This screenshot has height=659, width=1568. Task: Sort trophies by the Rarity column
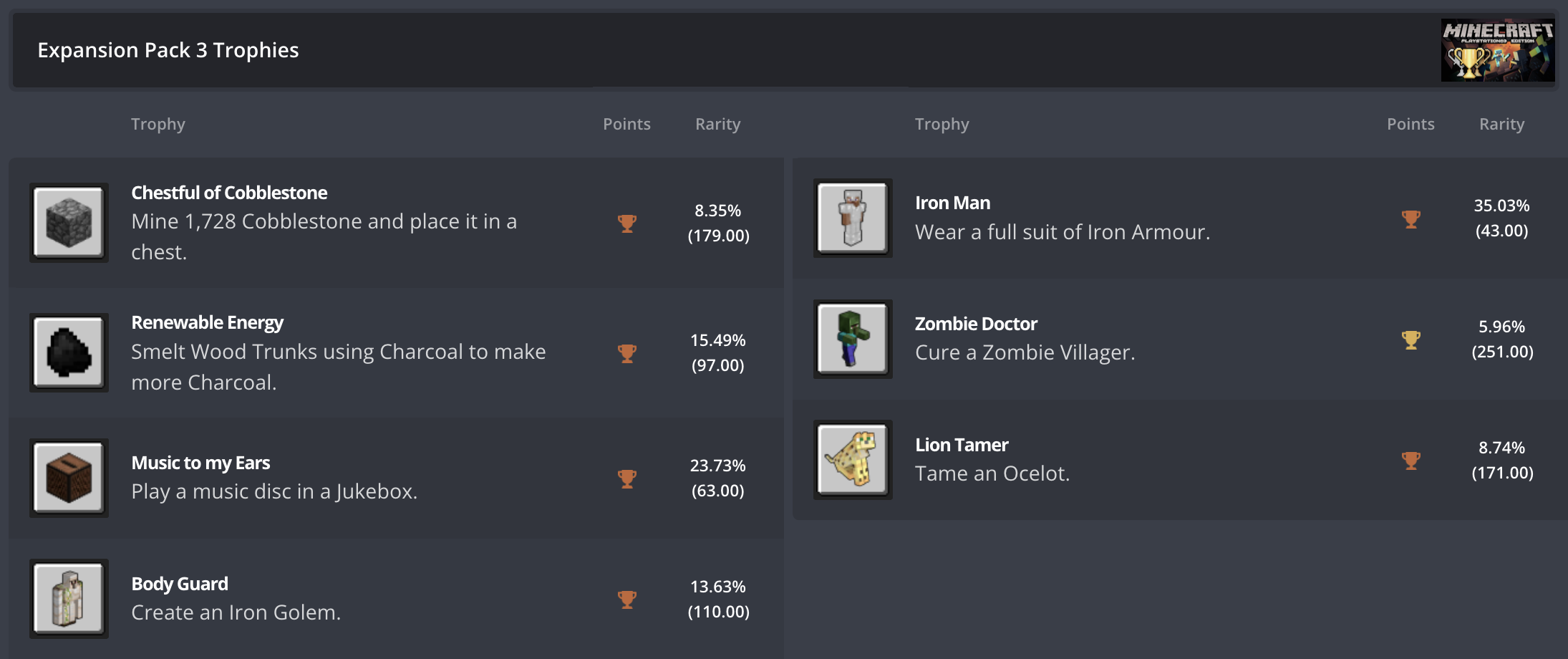pyautogui.click(x=717, y=123)
